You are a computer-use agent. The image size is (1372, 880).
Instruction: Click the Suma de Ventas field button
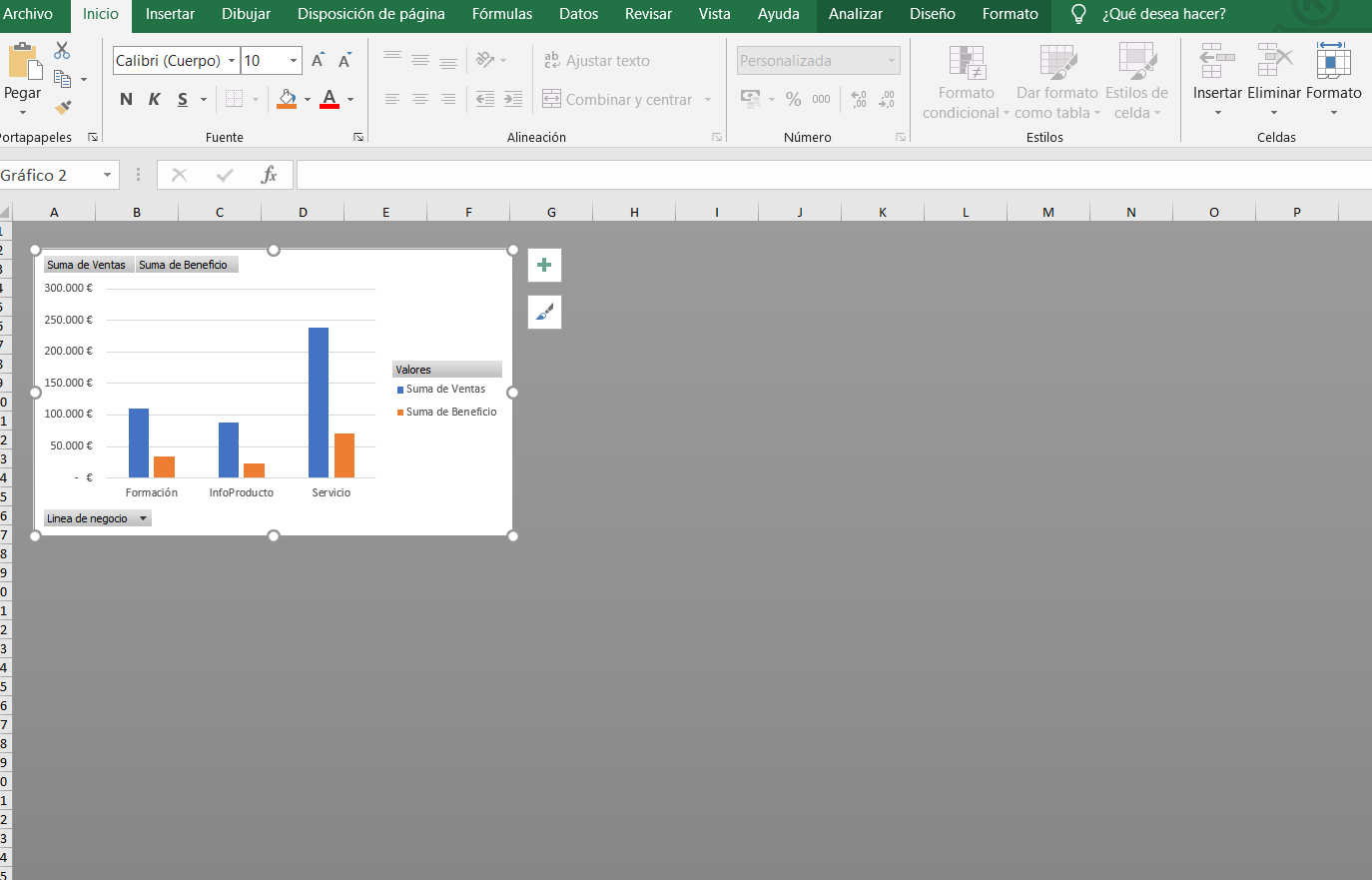87,265
